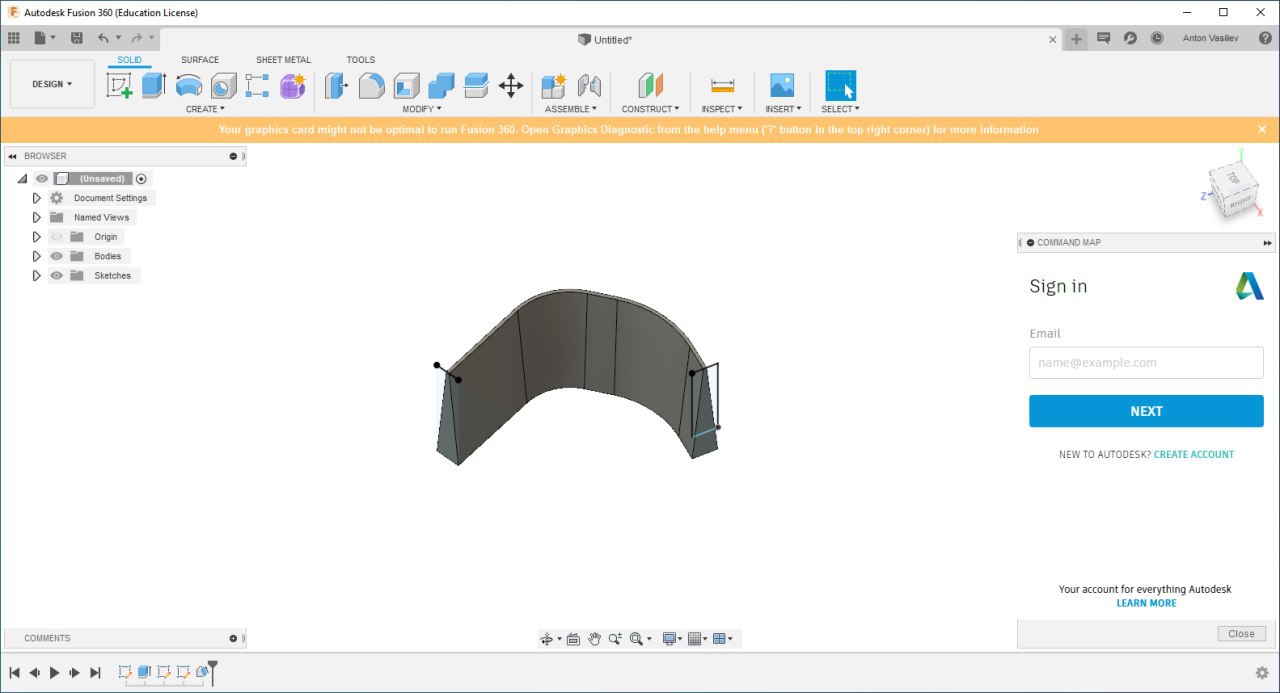The width and height of the screenshot is (1280, 693).
Task: Toggle visibility of the Origin folder
Action: coord(57,237)
